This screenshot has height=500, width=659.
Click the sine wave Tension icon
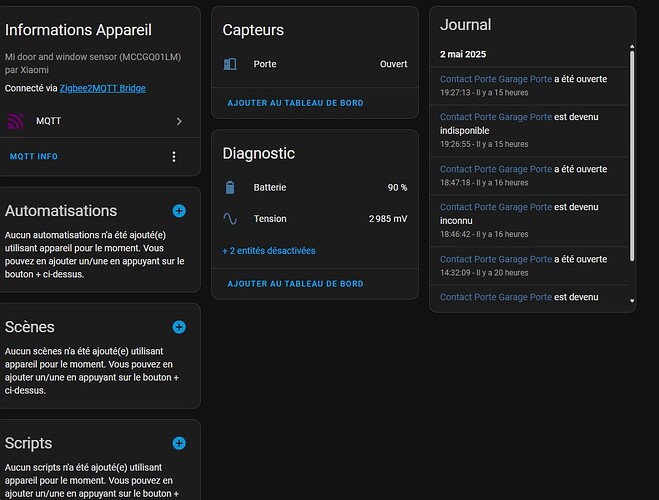point(230,218)
